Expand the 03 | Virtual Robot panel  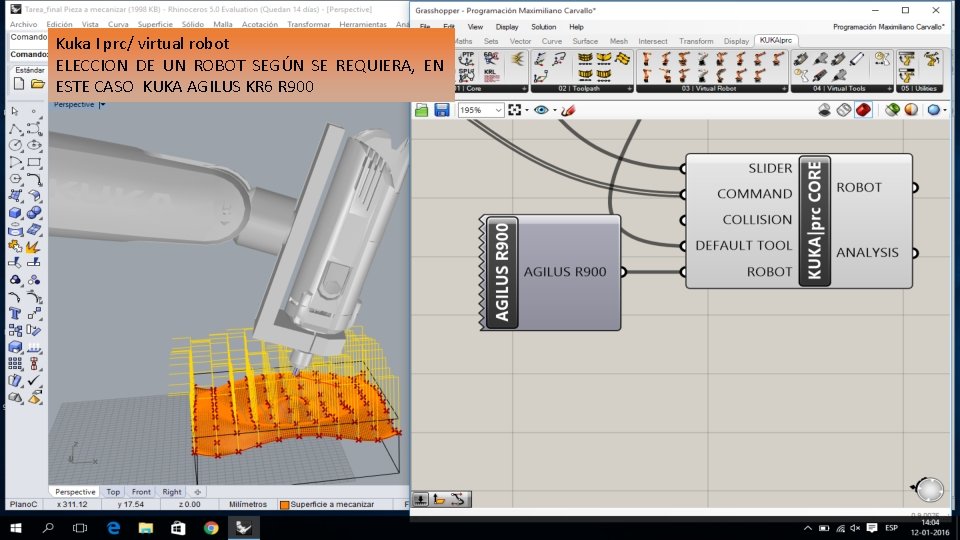(x=784, y=89)
